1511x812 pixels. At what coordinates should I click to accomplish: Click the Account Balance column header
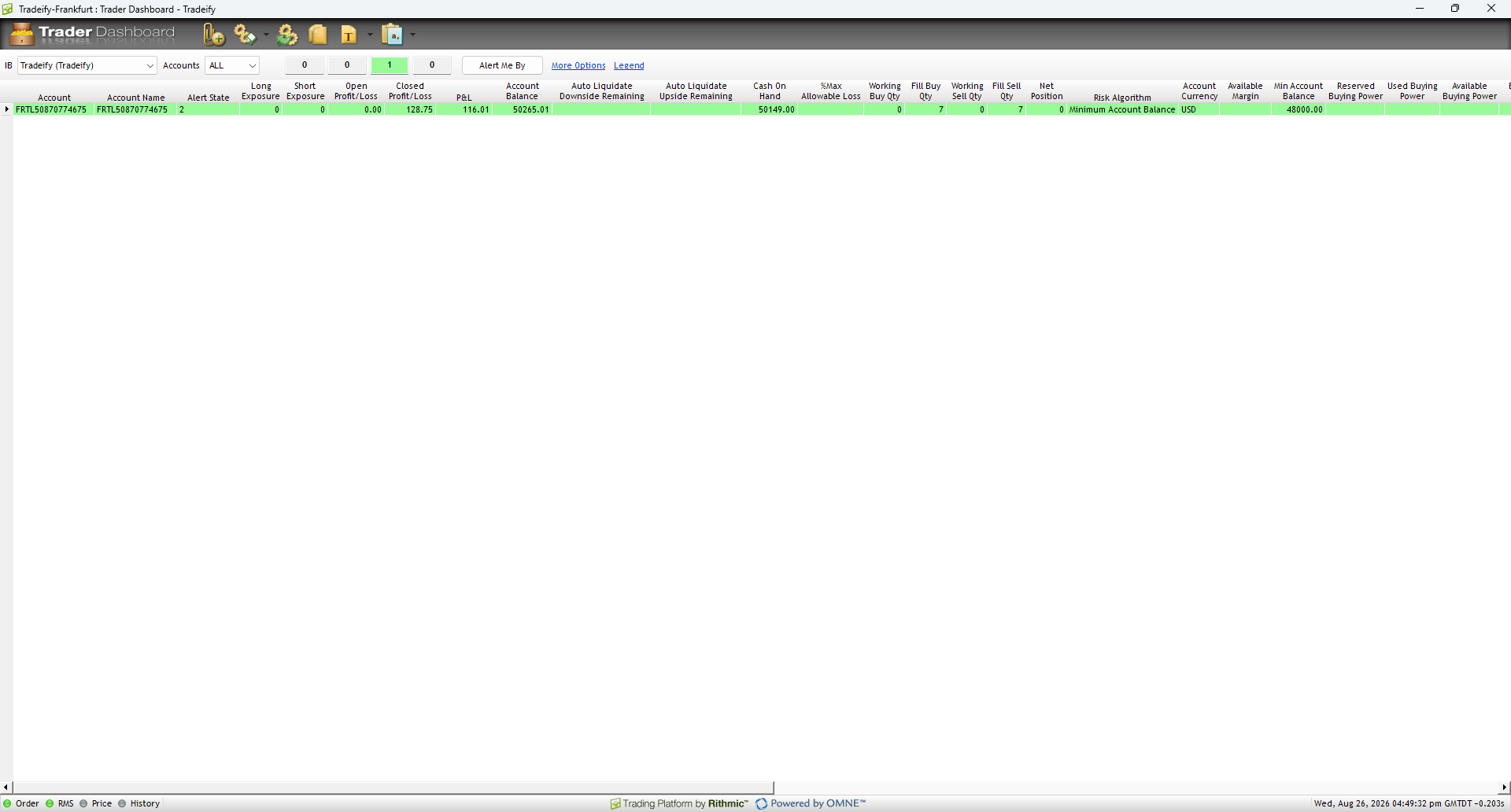click(523, 91)
